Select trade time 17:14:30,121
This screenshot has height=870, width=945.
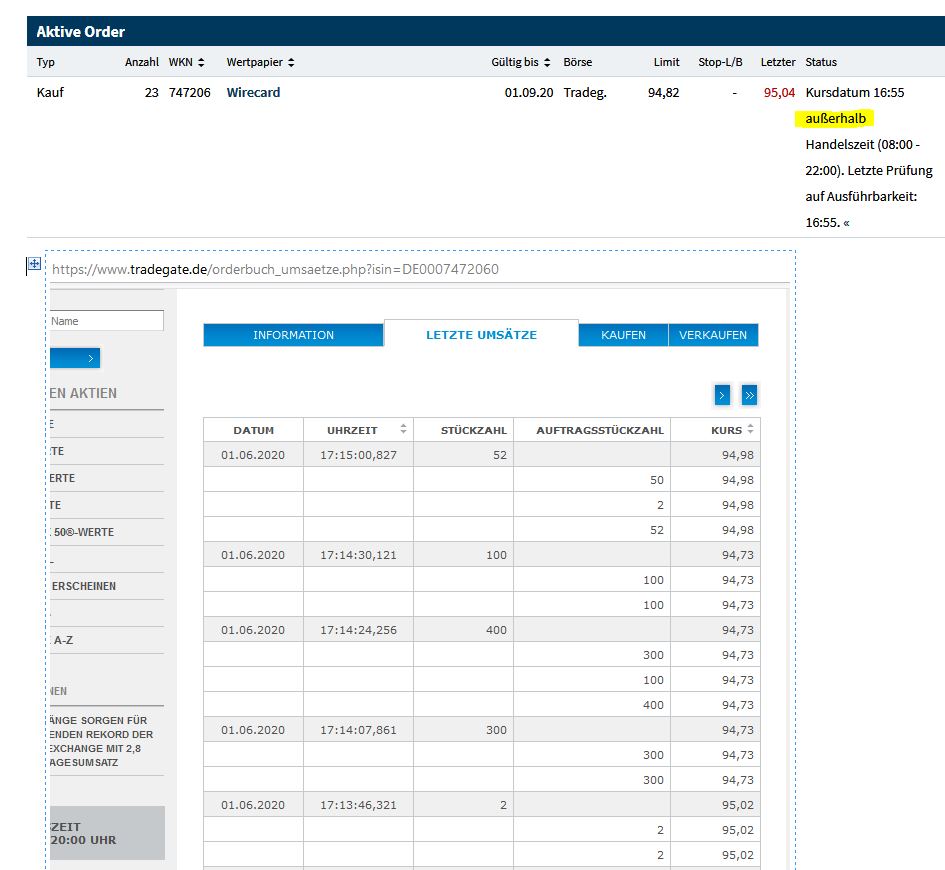(358, 555)
